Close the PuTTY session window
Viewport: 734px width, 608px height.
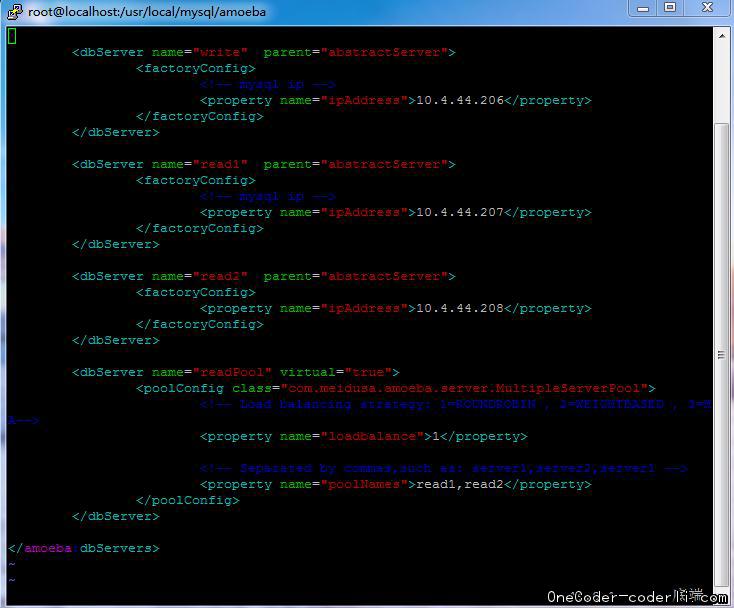[x=705, y=8]
